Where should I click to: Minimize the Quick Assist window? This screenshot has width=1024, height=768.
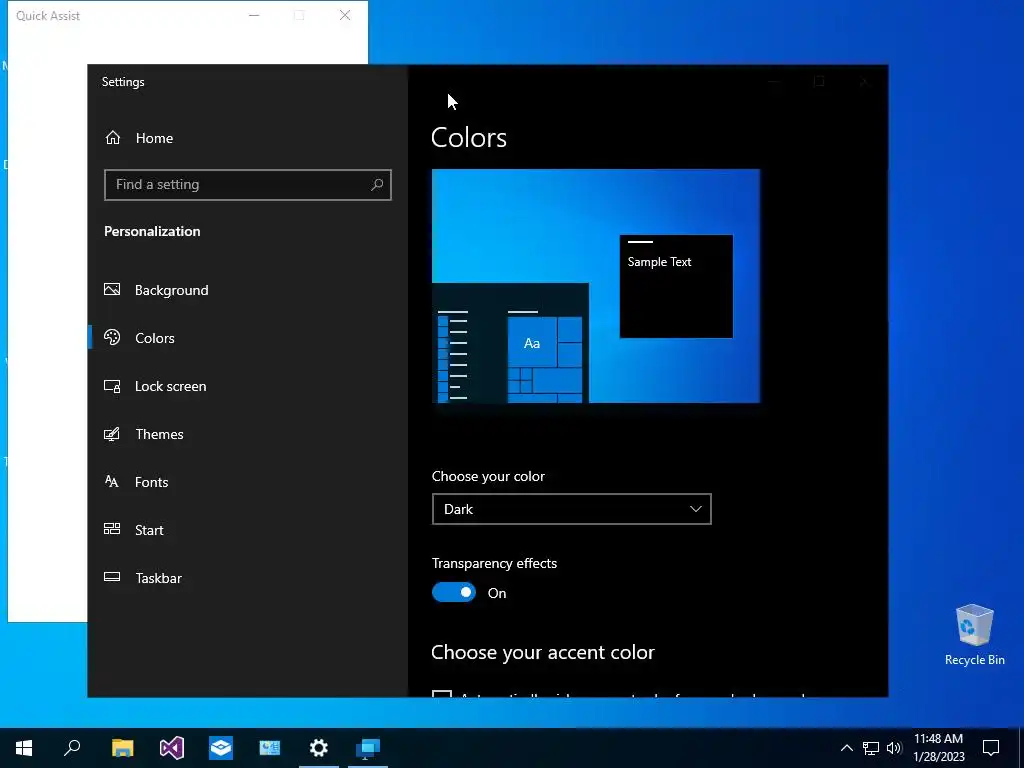[254, 15]
